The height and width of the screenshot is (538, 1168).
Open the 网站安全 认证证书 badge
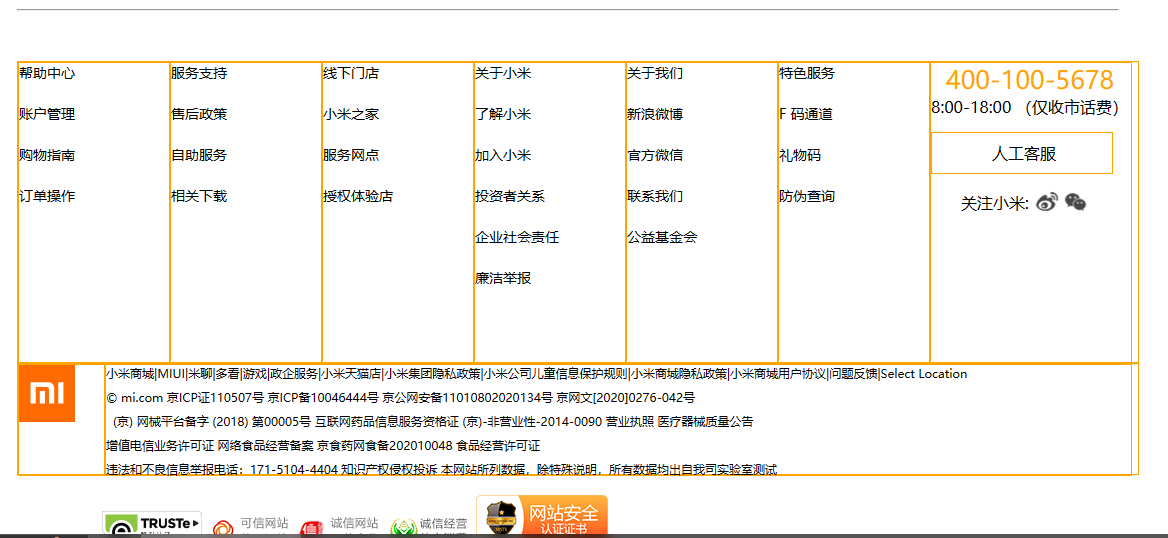(542, 516)
